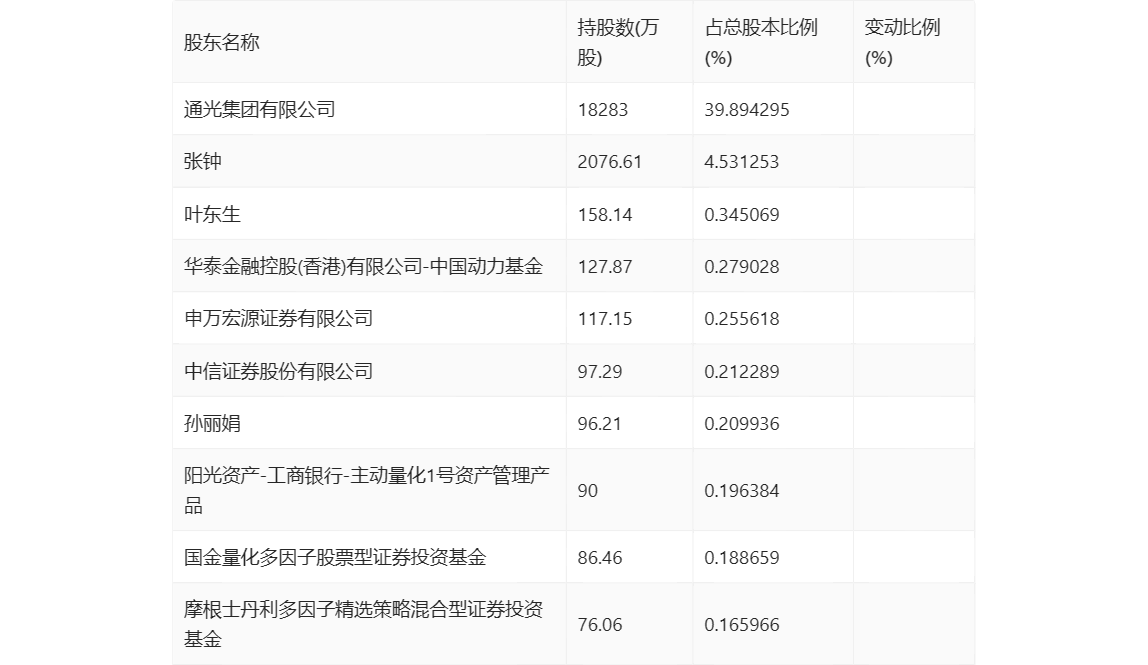This screenshot has height=665, width=1148.
Task: Click the value 127.87
Action: click(605, 267)
